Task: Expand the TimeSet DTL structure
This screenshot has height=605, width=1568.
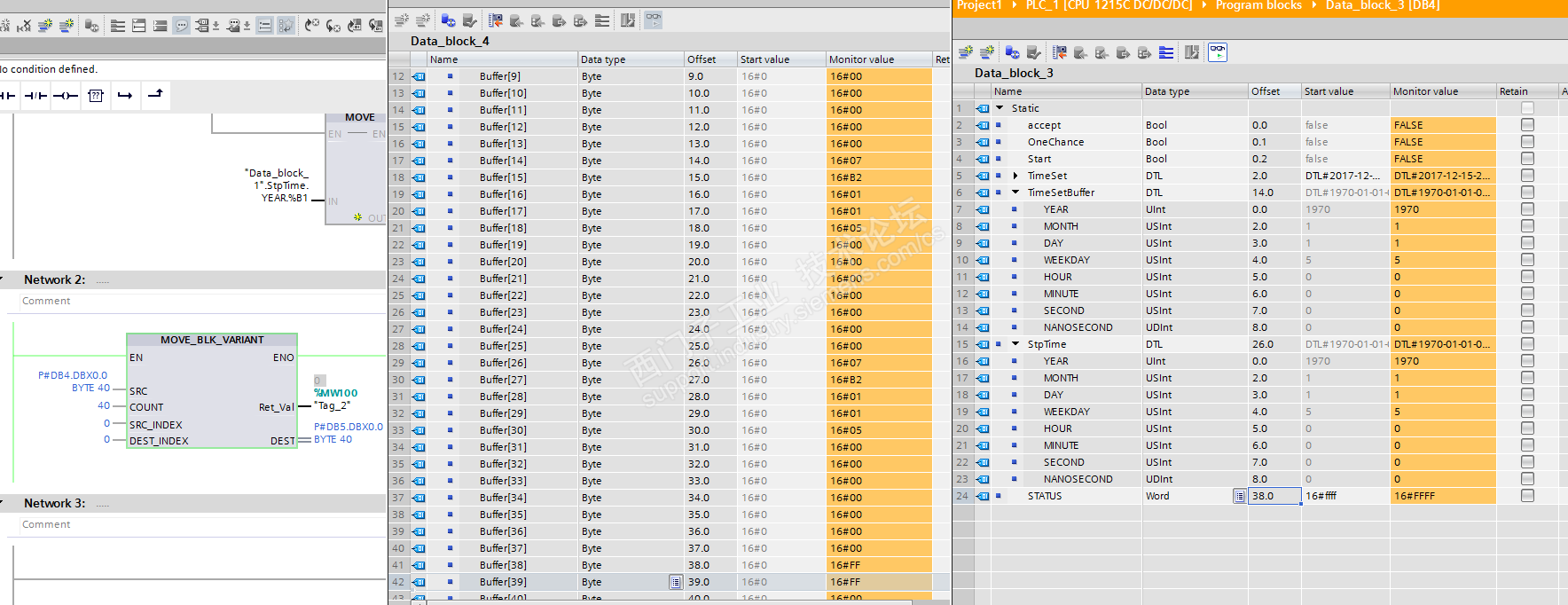Action: pos(1015,176)
